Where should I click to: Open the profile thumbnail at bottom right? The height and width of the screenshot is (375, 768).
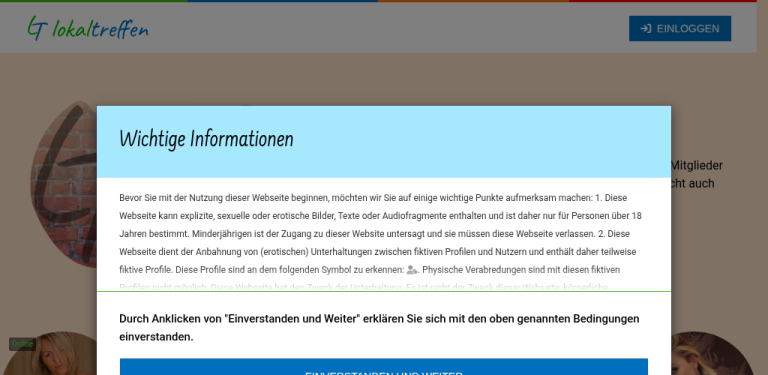(713, 353)
